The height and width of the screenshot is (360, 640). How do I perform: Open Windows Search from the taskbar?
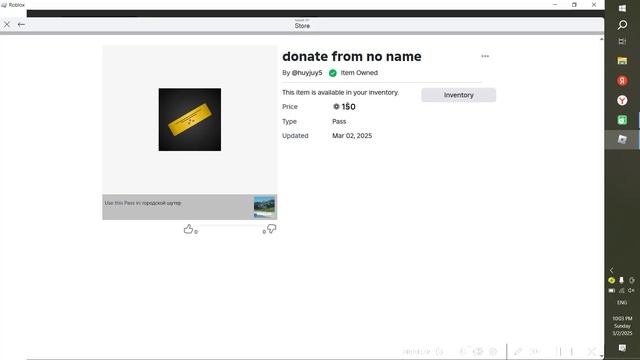pos(622,25)
